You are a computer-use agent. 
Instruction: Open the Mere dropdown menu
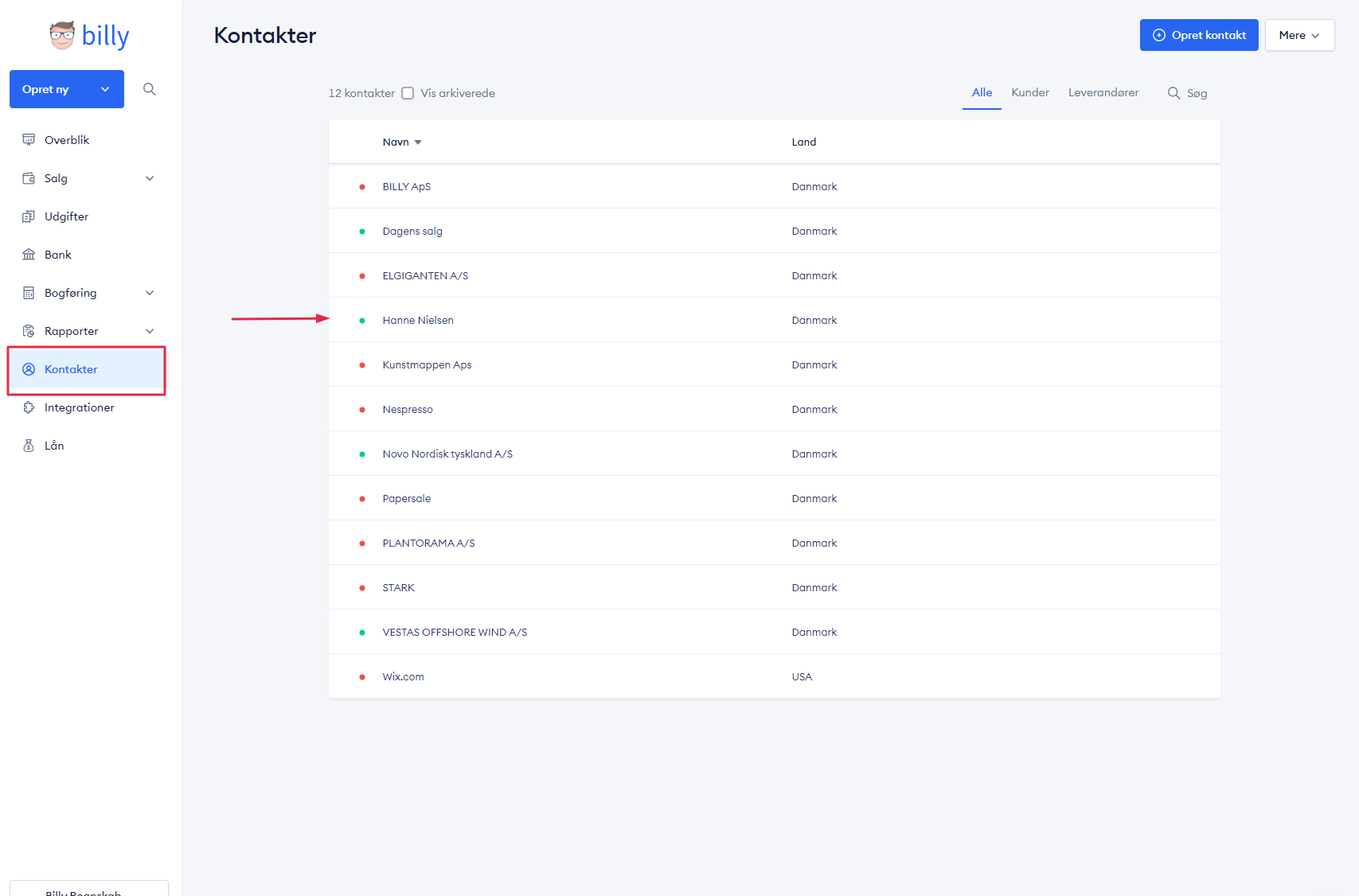pyautogui.click(x=1299, y=35)
